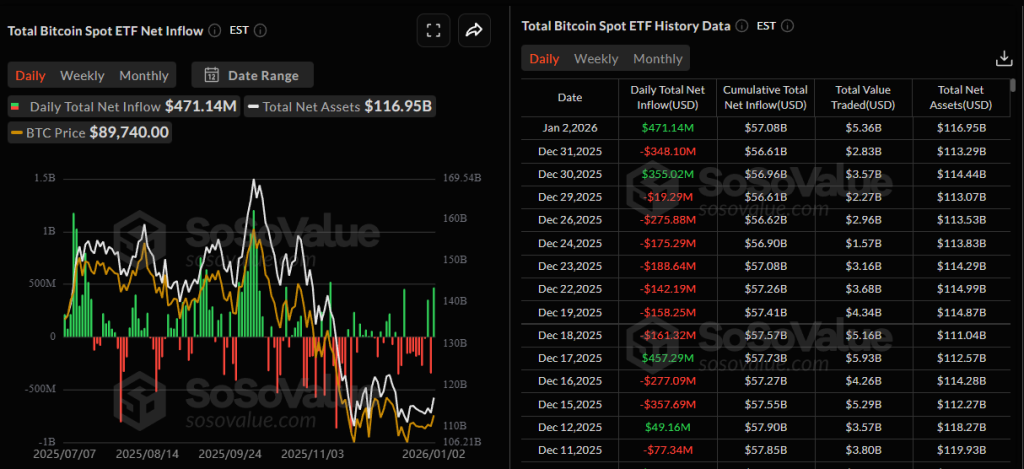Click the Jan 2,2026 table row date
Image resolution: width=1024 pixels, height=469 pixels.
tap(569, 128)
